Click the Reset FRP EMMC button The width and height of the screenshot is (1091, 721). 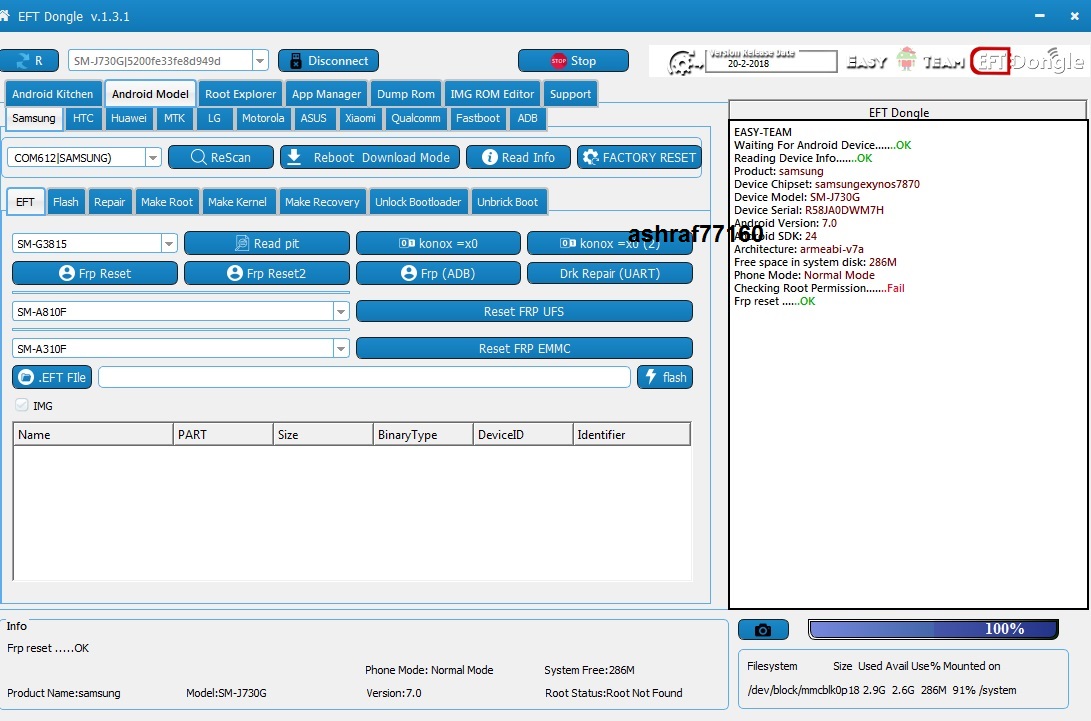[524, 348]
